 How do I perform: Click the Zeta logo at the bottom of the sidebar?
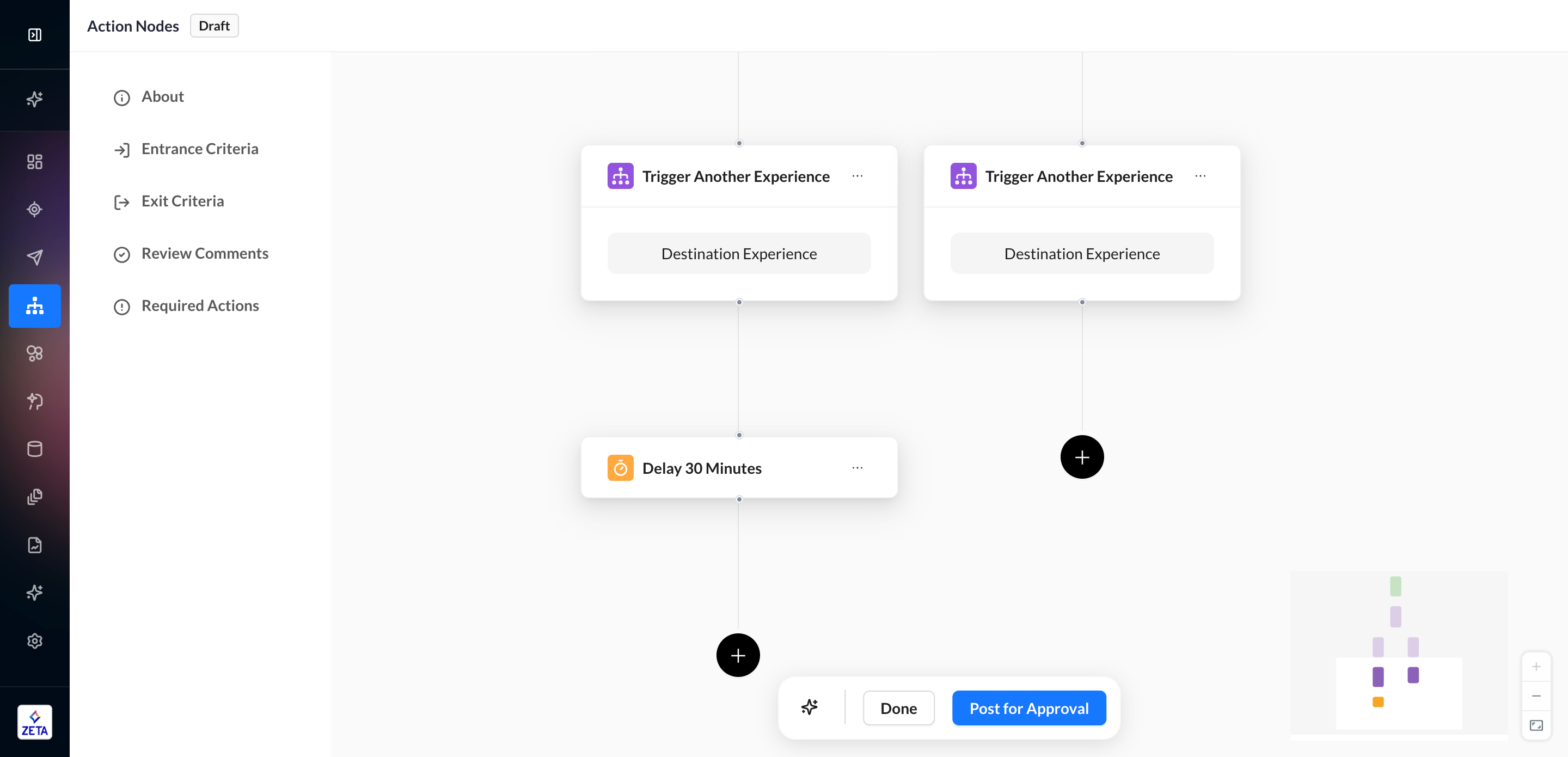pos(35,722)
